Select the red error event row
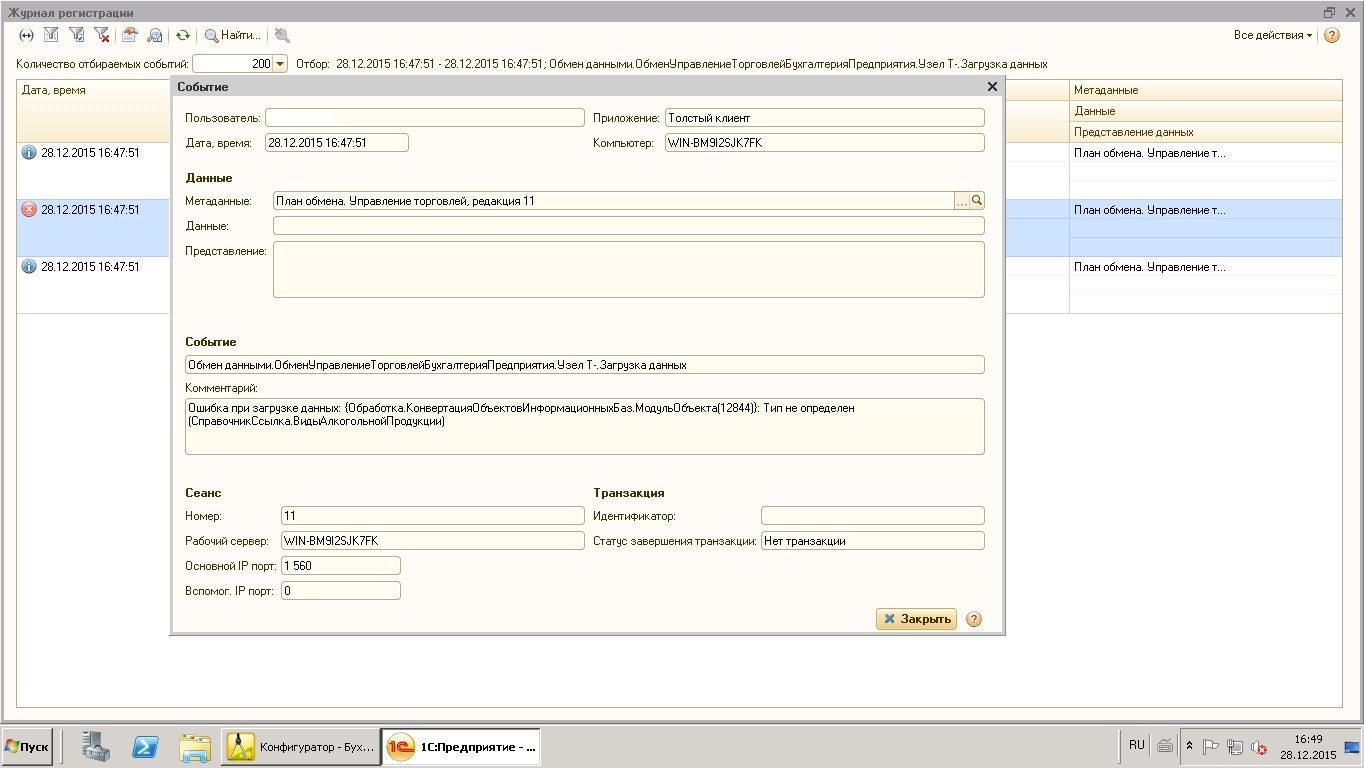 click(90, 210)
